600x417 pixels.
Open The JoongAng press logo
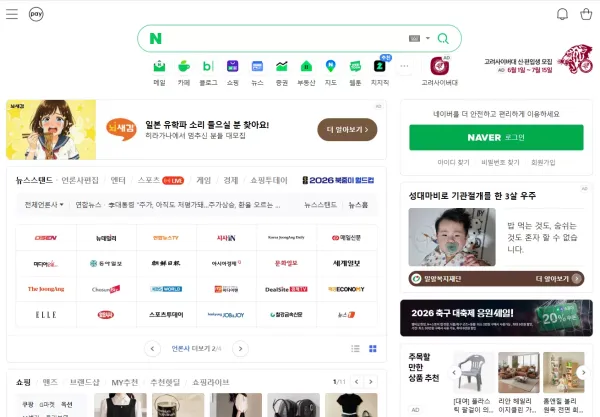click(x=46, y=289)
